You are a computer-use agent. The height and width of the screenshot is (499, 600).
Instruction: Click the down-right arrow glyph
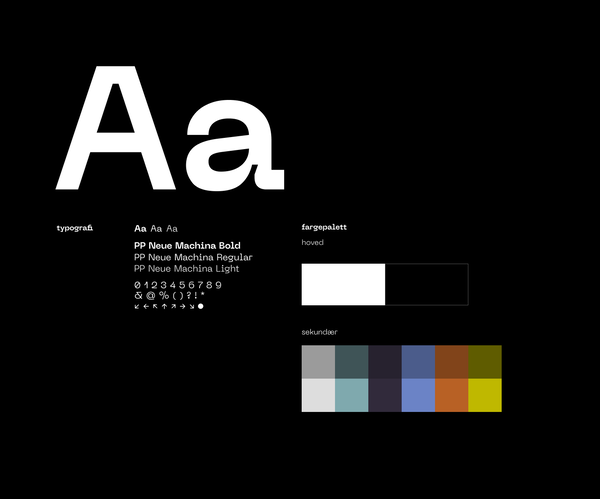click(x=192, y=307)
